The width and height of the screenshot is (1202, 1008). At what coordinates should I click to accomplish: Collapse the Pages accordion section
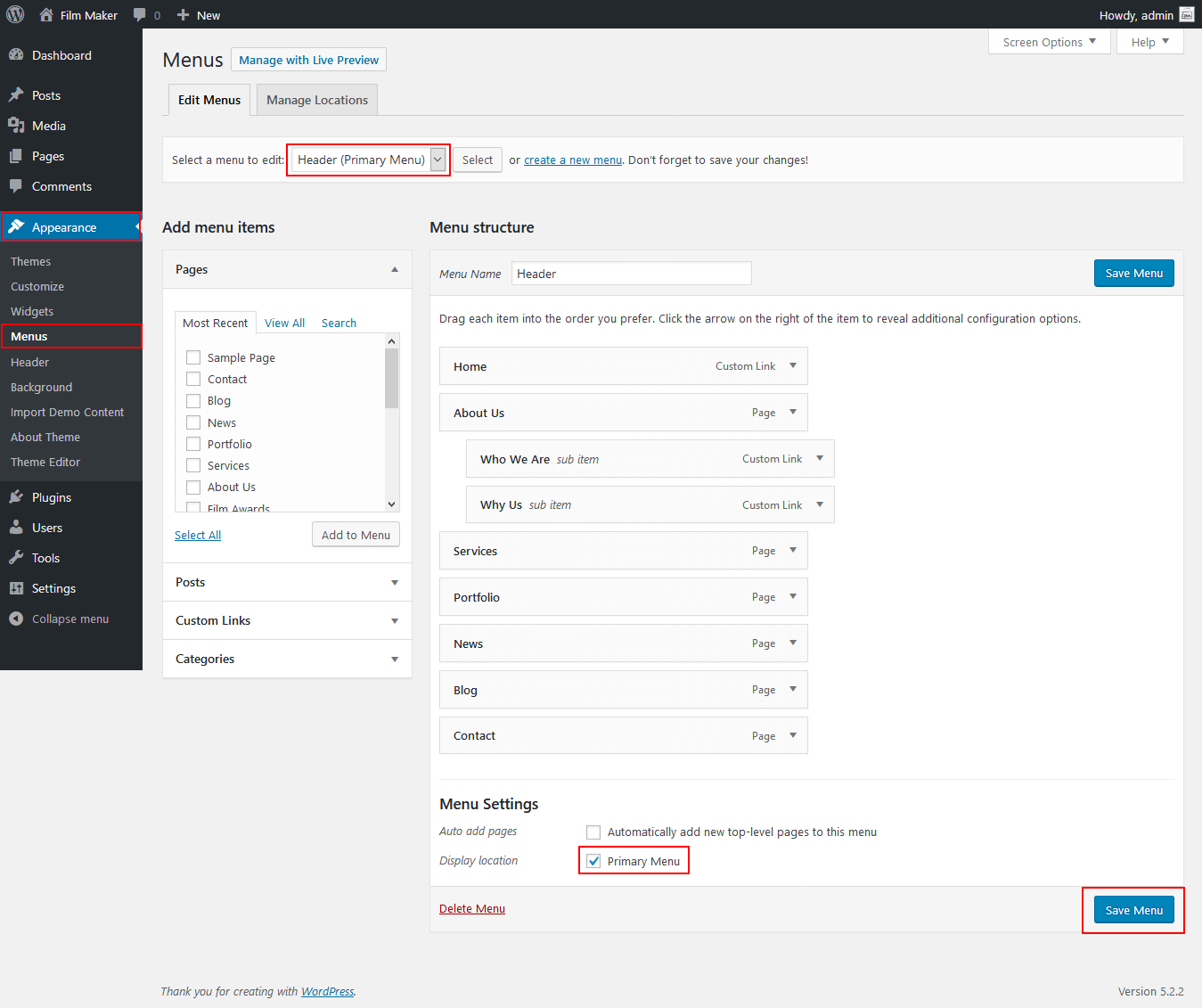pyautogui.click(x=395, y=269)
